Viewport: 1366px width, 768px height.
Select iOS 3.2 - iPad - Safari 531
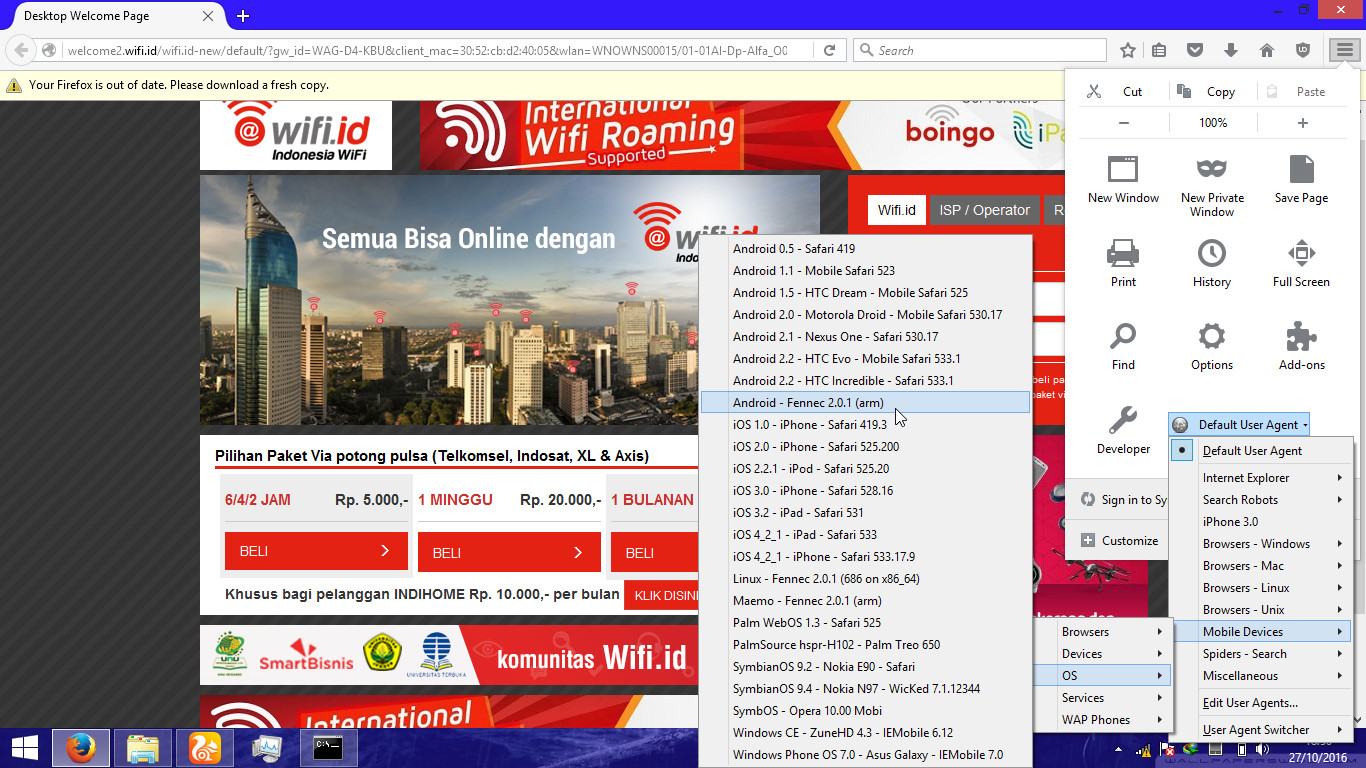pos(865,513)
